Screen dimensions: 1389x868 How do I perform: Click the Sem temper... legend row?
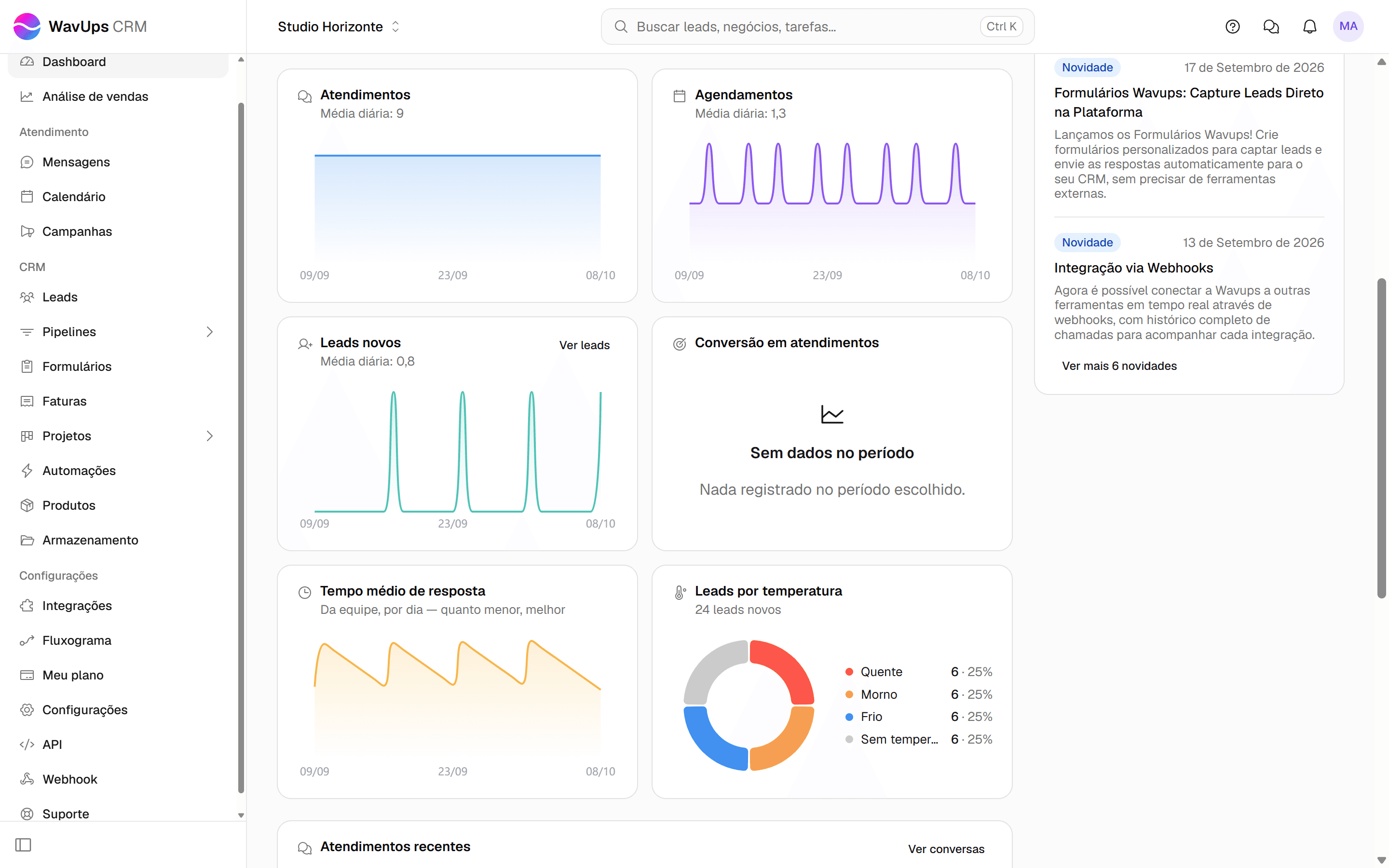(918, 739)
